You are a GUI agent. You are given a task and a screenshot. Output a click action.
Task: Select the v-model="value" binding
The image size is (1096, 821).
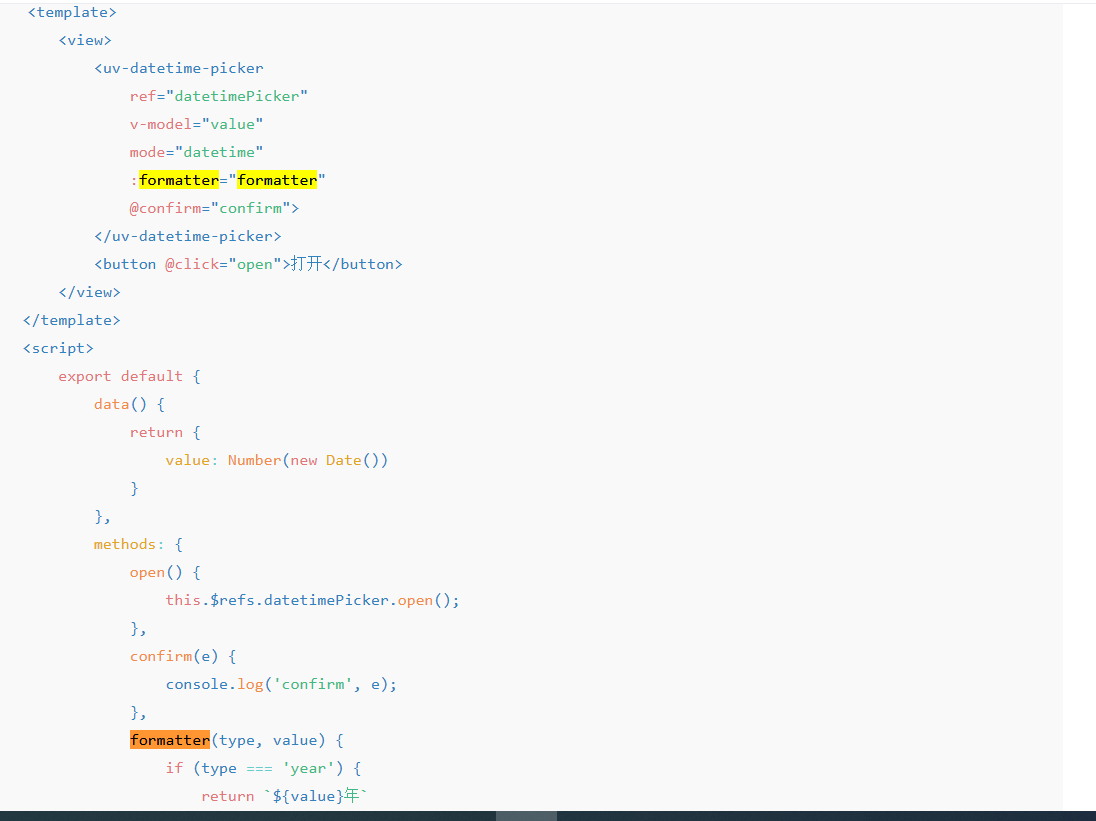click(x=195, y=124)
